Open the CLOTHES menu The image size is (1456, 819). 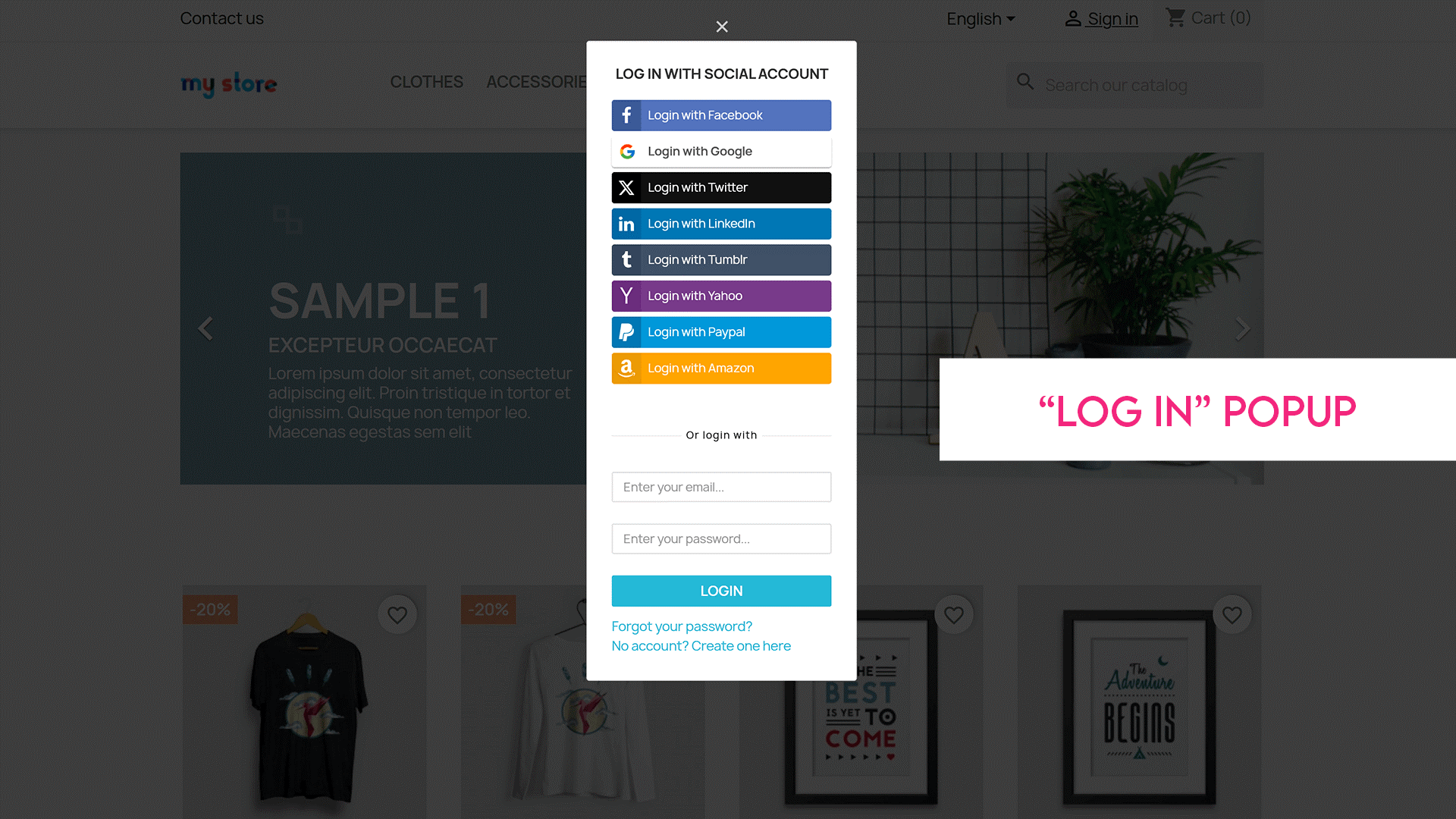pos(426,82)
